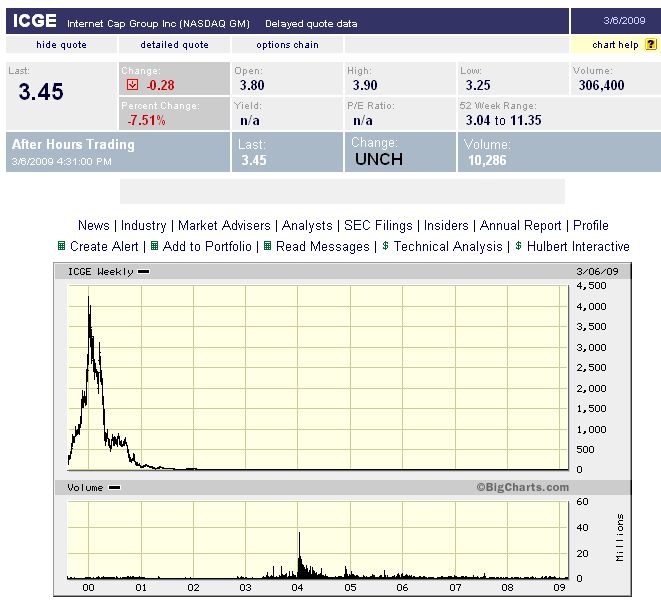
Task: Click the after hours change UNCH
Action: [x=379, y=159]
